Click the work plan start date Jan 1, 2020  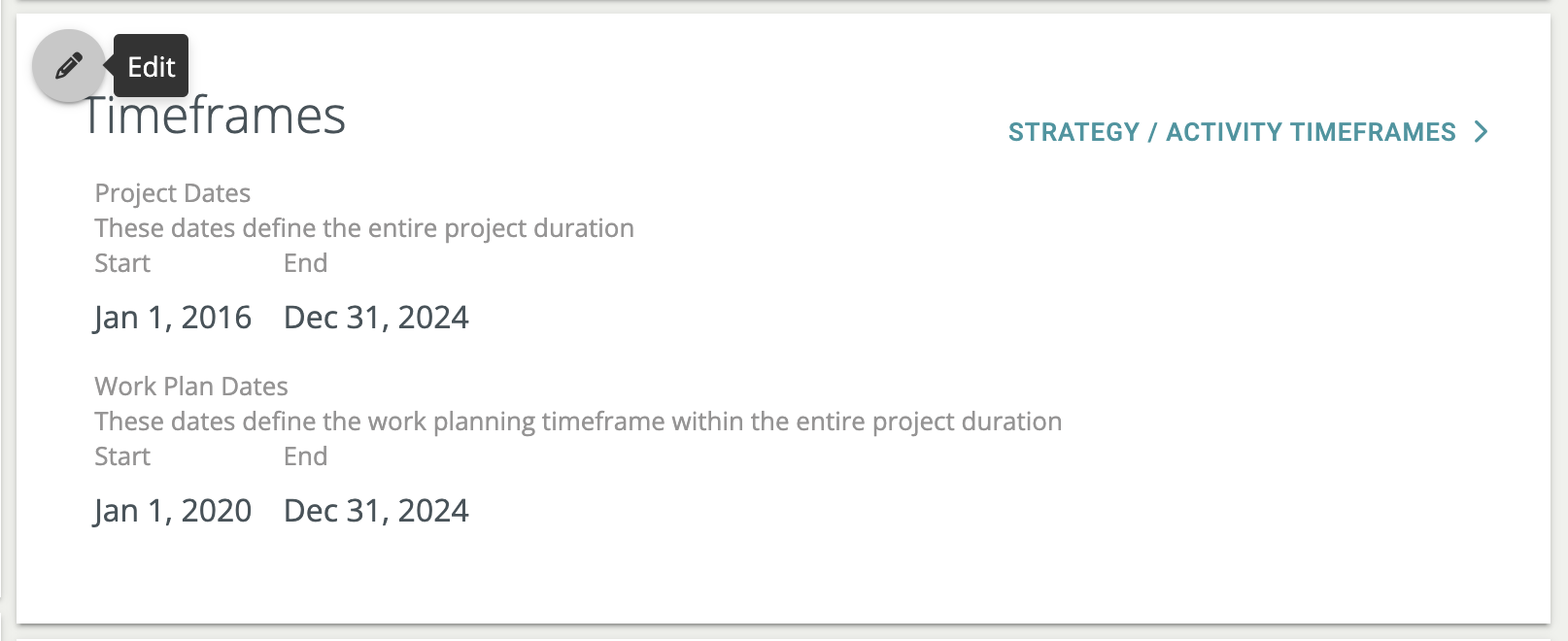(x=173, y=511)
